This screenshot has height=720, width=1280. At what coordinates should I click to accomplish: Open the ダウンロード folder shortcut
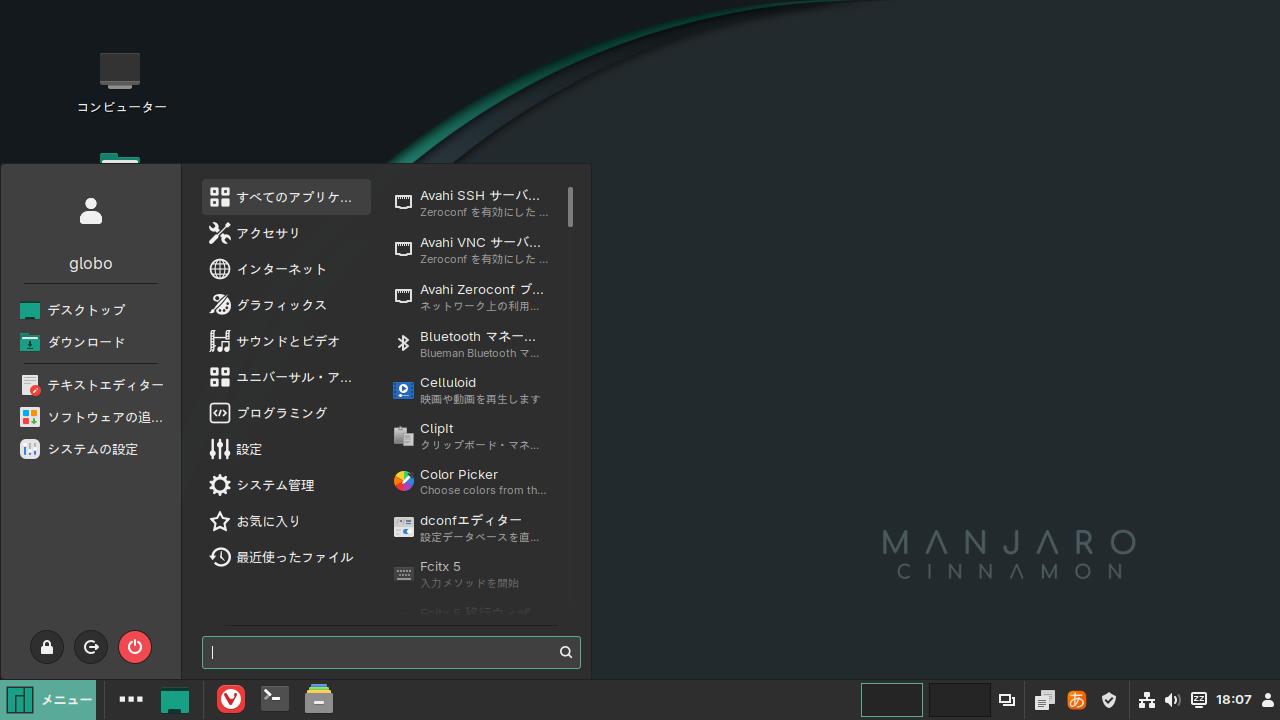point(86,342)
